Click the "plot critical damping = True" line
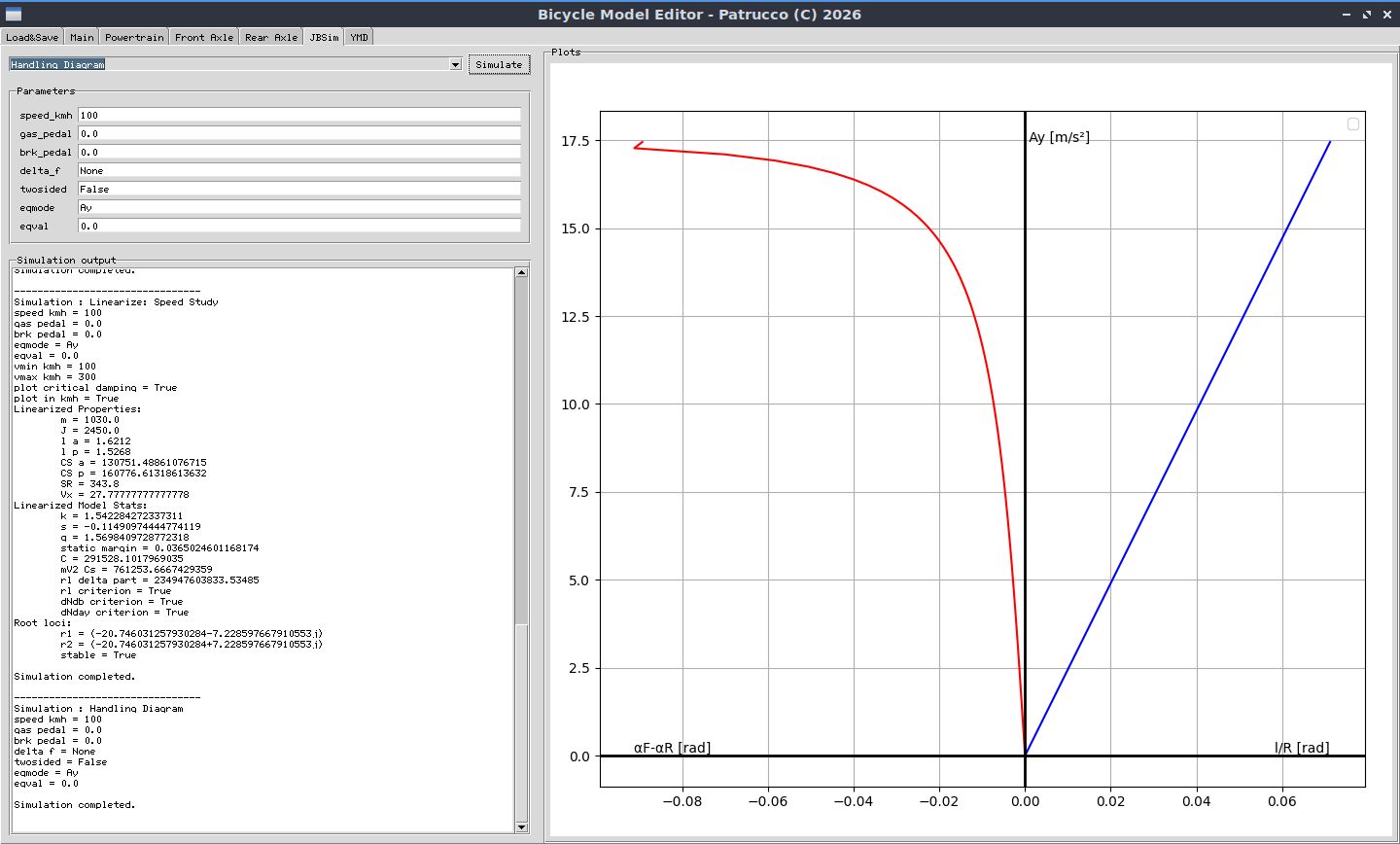This screenshot has width=1400, height=844. click(x=95, y=388)
